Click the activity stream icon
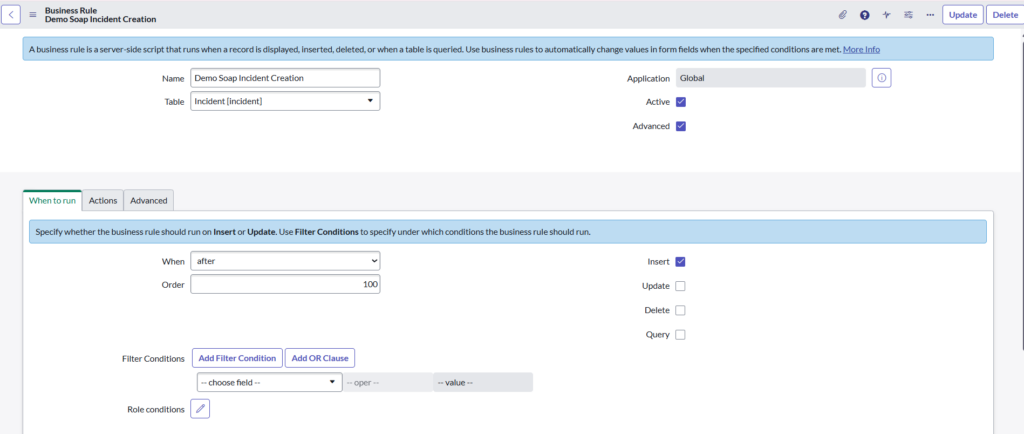The height and width of the screenshot is (434, 1024). pos(886,15)
